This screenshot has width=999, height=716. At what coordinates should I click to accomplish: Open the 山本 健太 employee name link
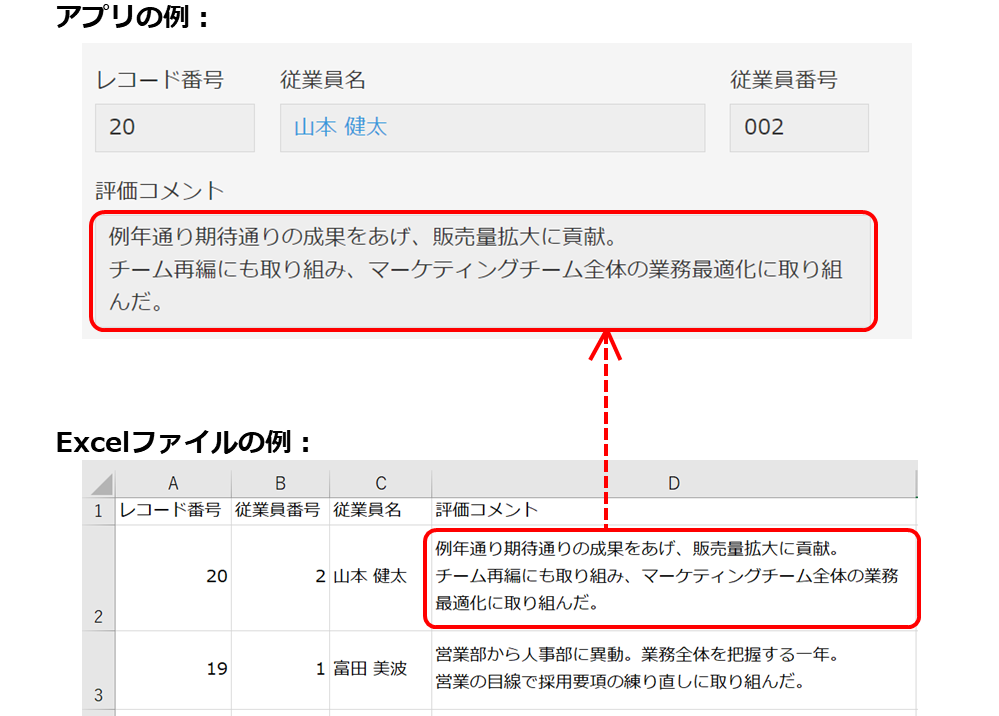tap(344, 128)
